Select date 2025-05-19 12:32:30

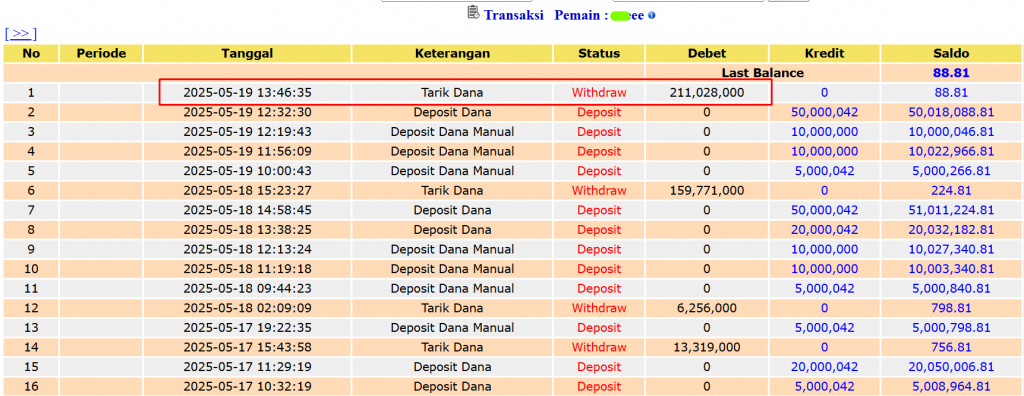tap(247, 112)
